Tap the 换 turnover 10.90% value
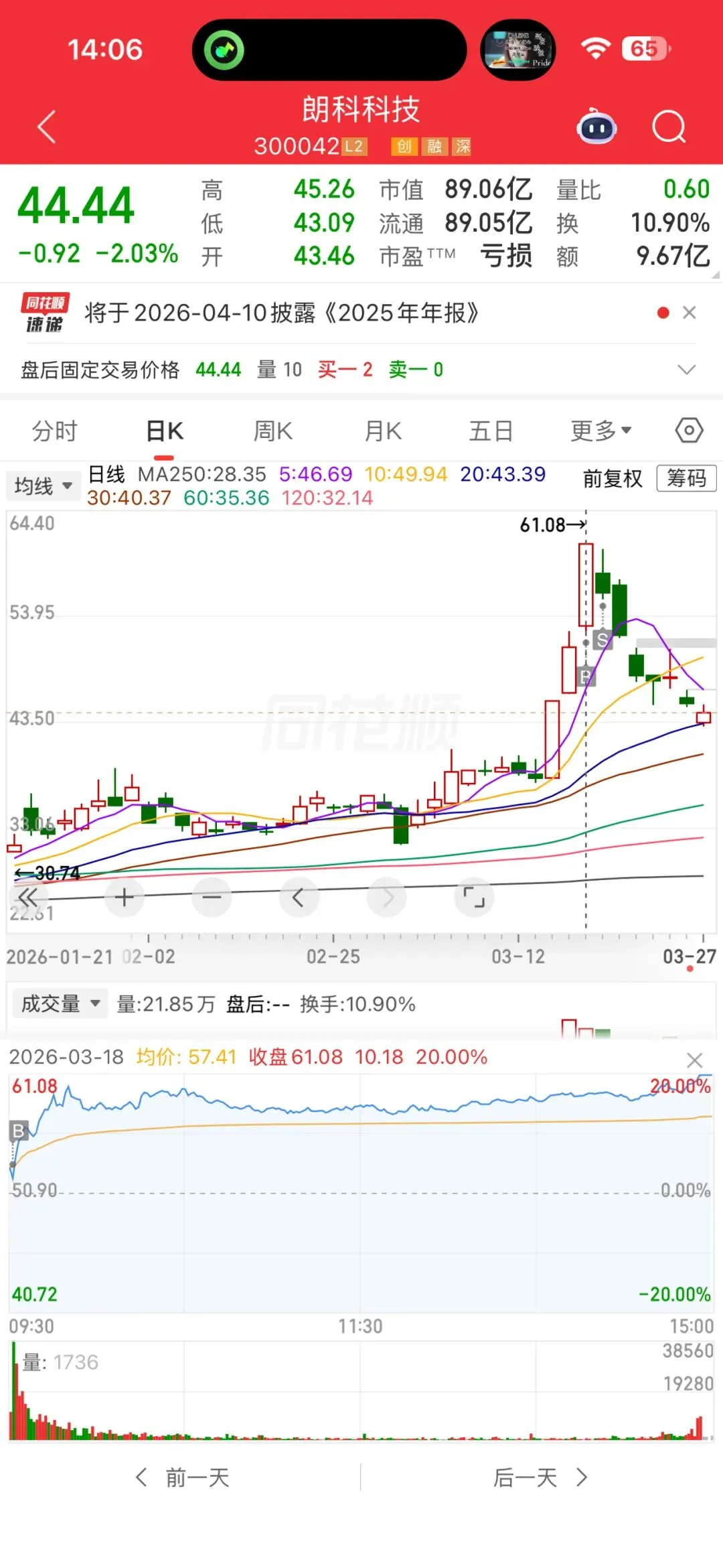The height and width of the screenshot is (1568, 723). [x=670, y=223]
